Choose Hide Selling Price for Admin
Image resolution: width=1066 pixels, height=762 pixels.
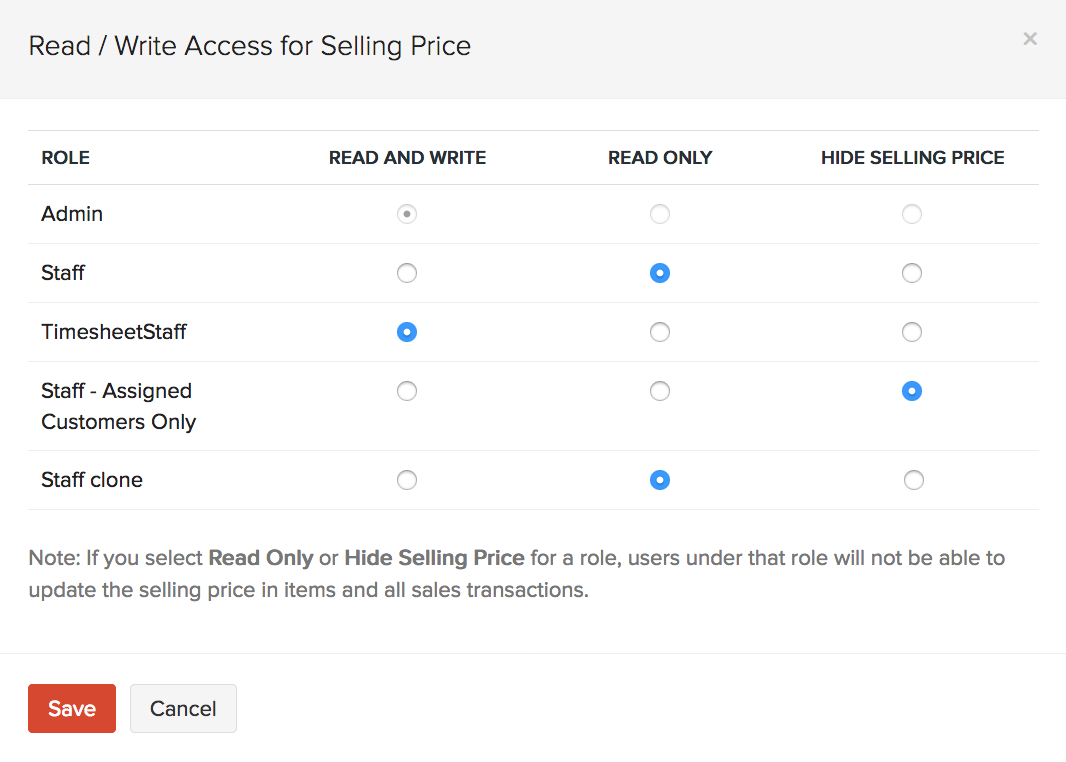(912, 214)
